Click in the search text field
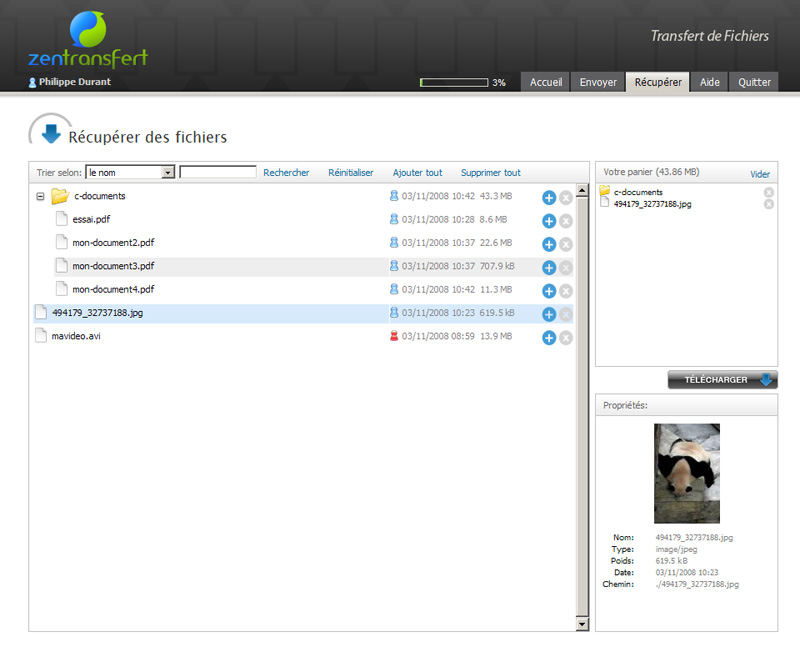This screenshot has width=800, height=667. [218, 172]
